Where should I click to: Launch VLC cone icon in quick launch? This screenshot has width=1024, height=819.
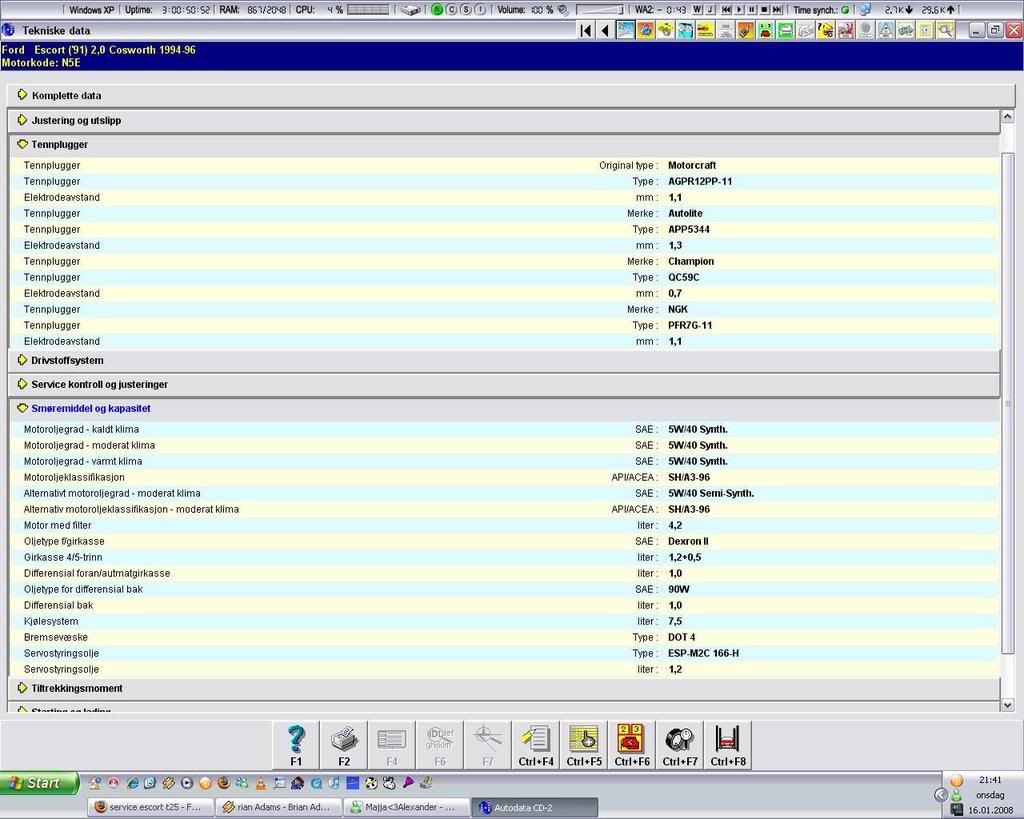point(260,782)
